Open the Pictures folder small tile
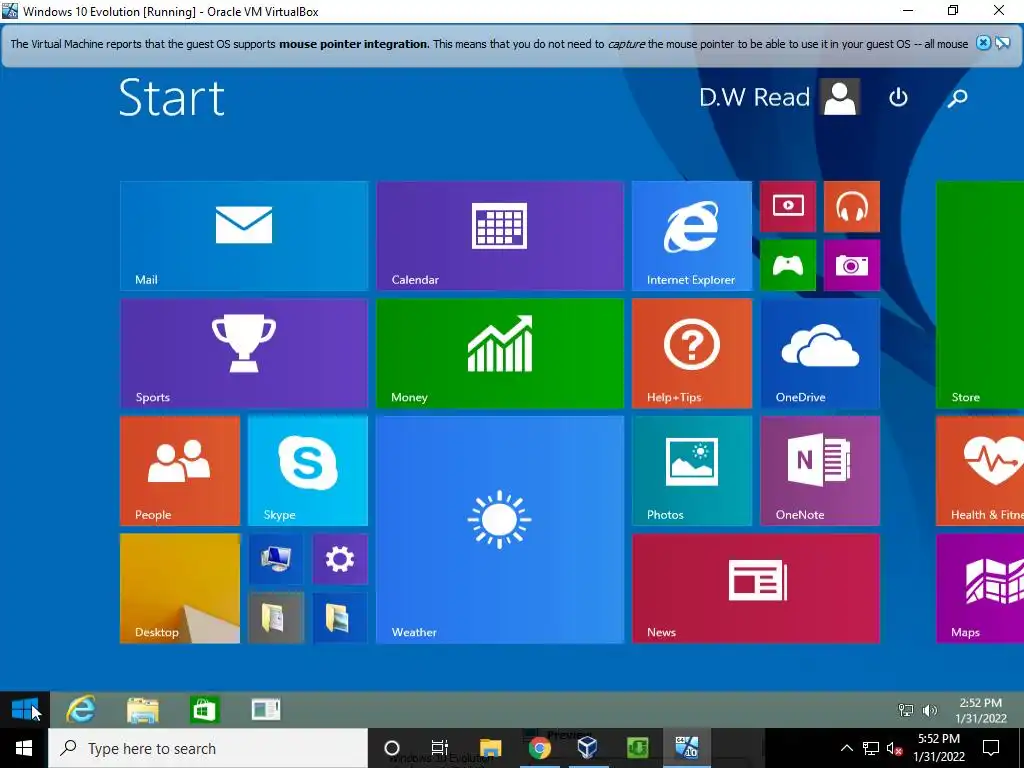1024x768 pixels. (x=340, y=618)
